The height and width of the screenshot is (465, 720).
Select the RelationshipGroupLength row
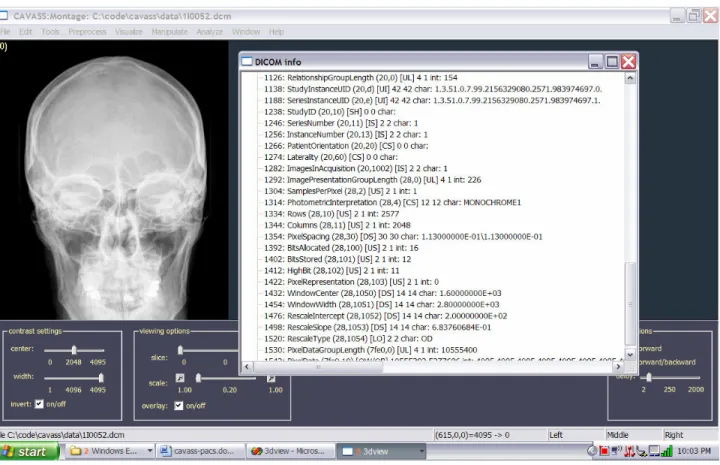coord(360,78)
